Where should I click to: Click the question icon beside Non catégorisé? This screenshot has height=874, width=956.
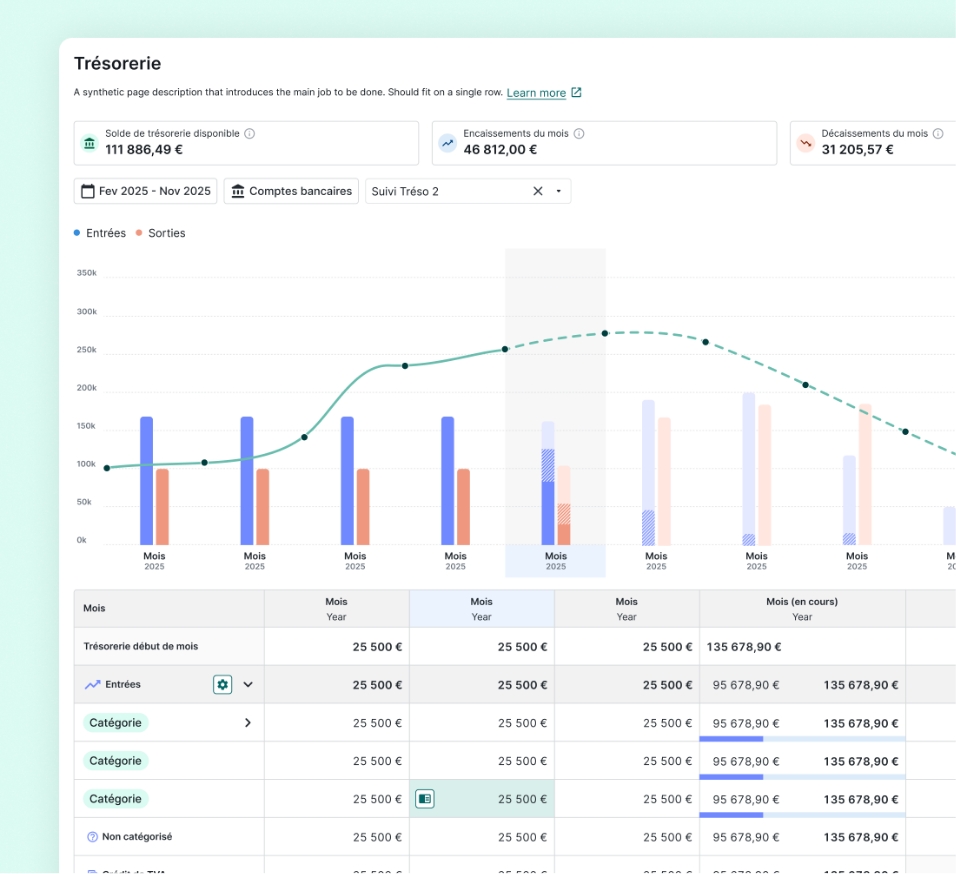(92, 837)
